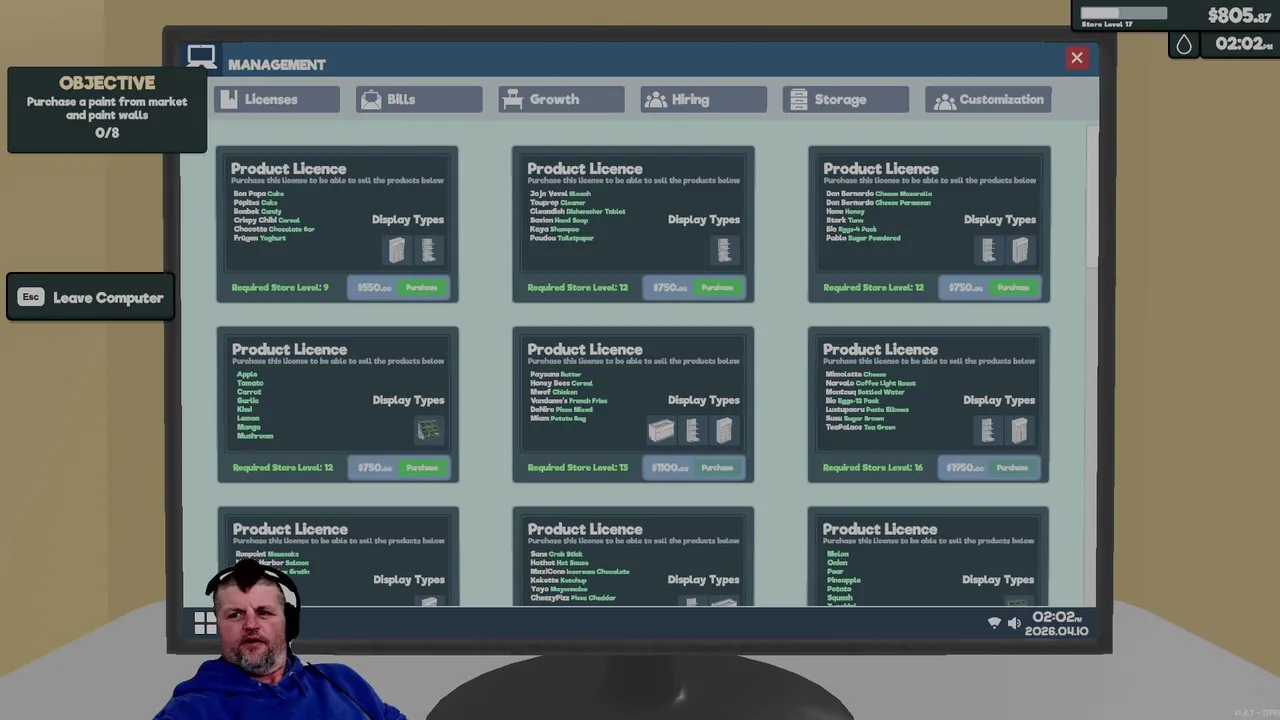Click the Wi-Fi icon in the in-game taskbar
Image resolution: width=1280 pixels, height=720 pixels.
pyautogui.click(x=994, y=623)
